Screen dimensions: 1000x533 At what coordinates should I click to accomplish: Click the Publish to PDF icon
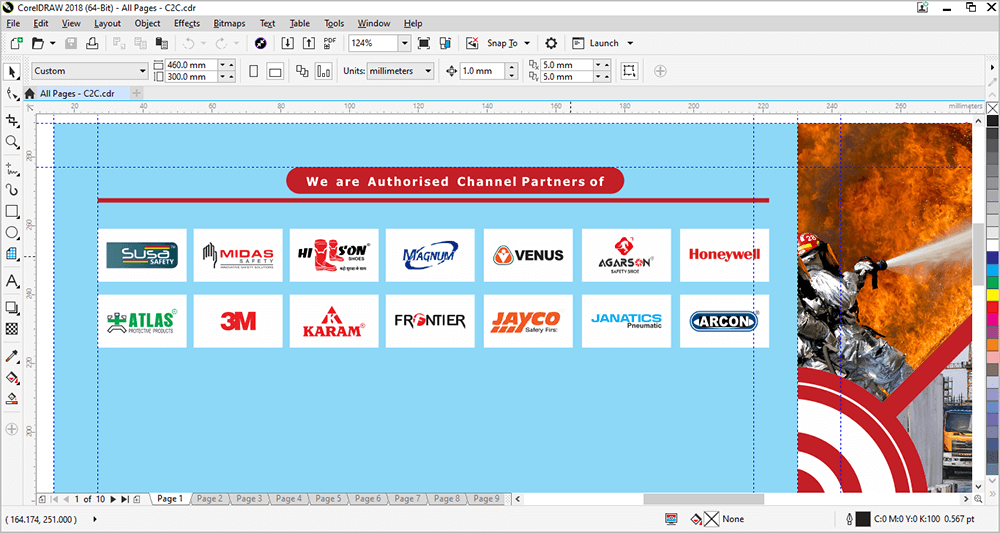point(330,43)
